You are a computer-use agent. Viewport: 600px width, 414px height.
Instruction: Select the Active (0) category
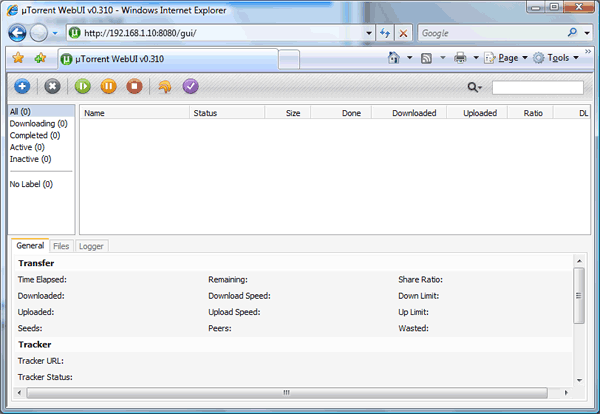(x=41, y=147)
